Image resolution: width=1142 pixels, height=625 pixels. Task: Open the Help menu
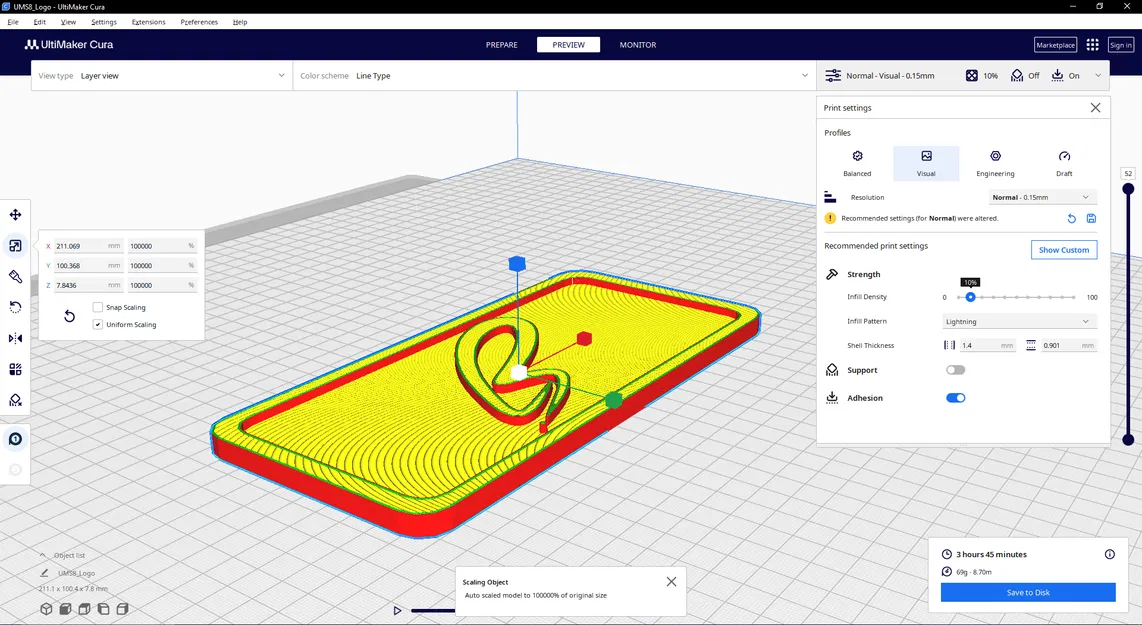point(240,22)
